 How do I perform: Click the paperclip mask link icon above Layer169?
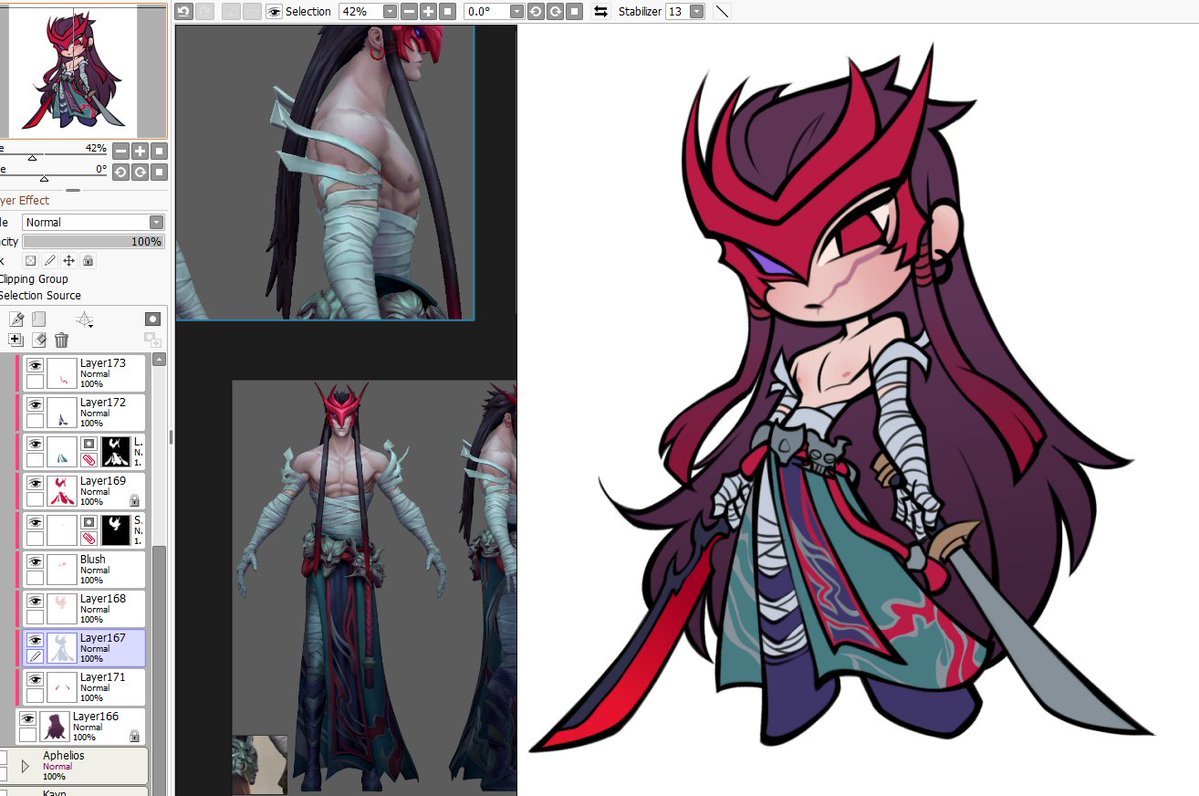89,460
